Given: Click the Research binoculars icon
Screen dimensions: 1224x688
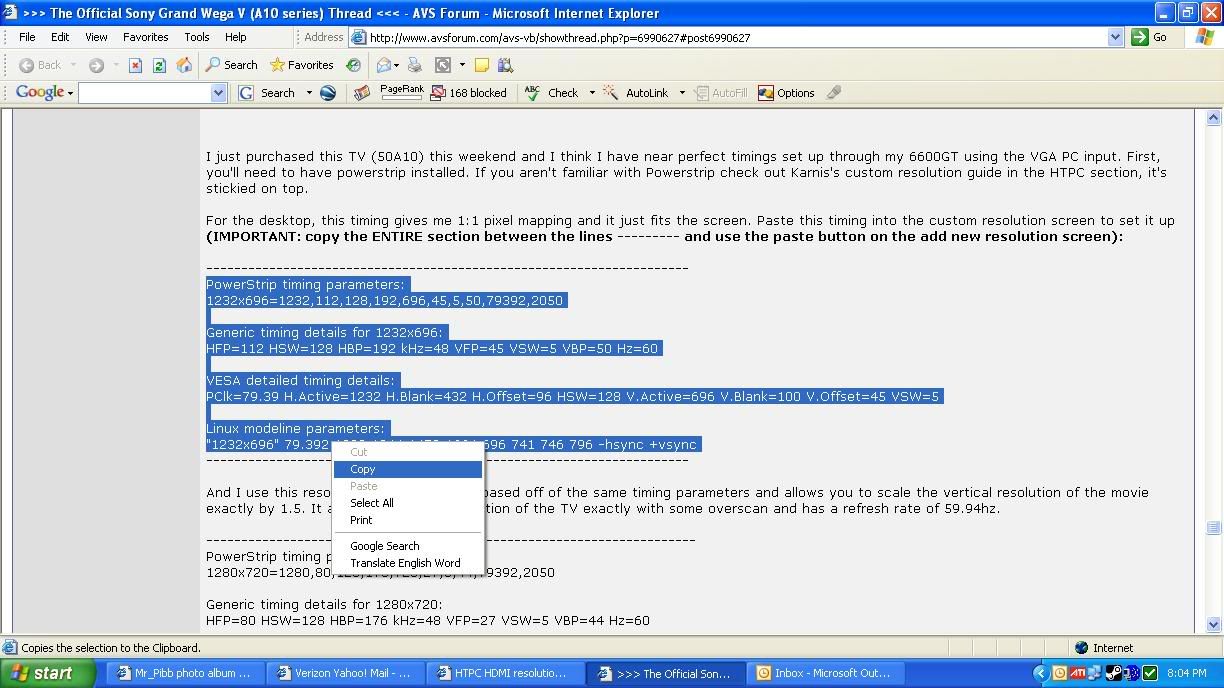Looking at the screenshot, I should pos(505,65).
